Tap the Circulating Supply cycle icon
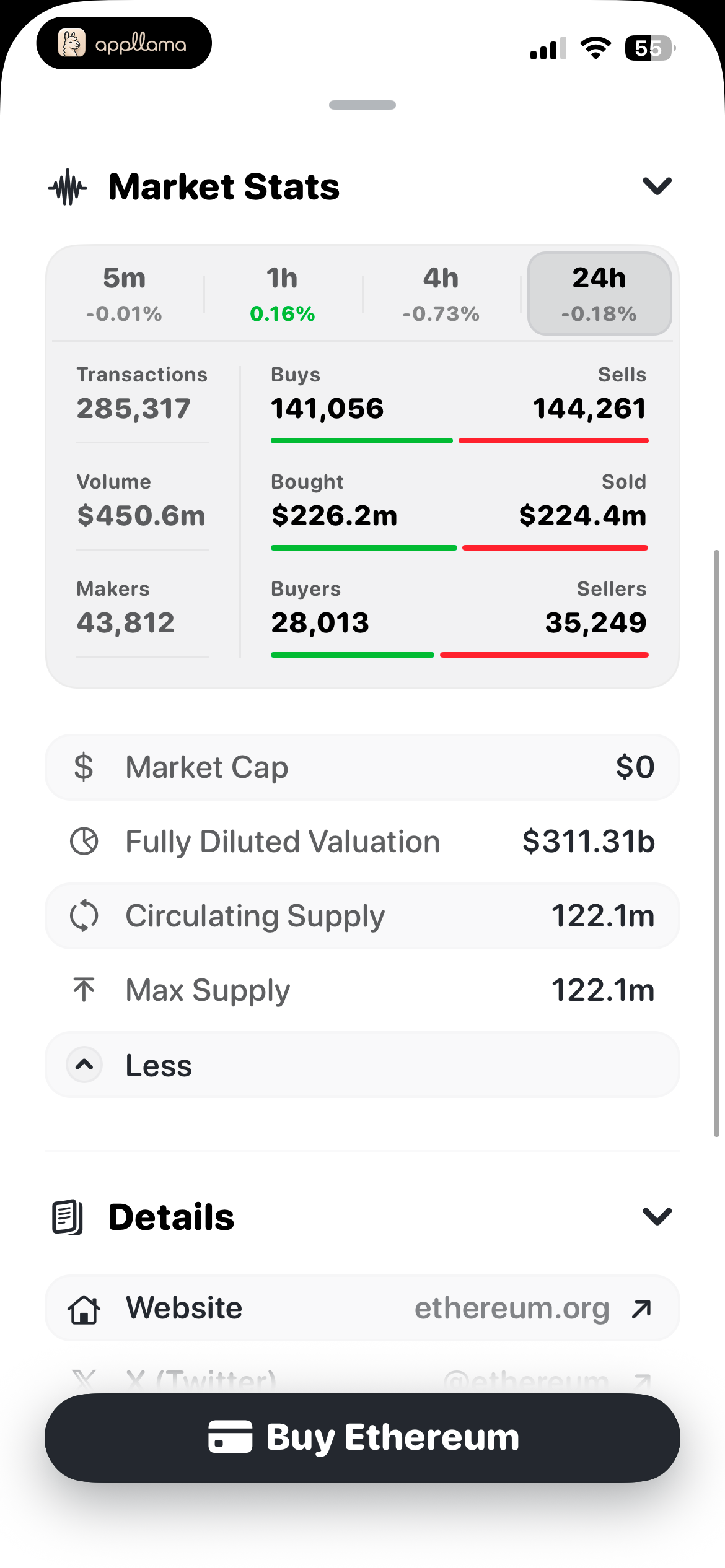Viewport: 725px width, 1568px height. pyautogui.click(x=84, y=916)
